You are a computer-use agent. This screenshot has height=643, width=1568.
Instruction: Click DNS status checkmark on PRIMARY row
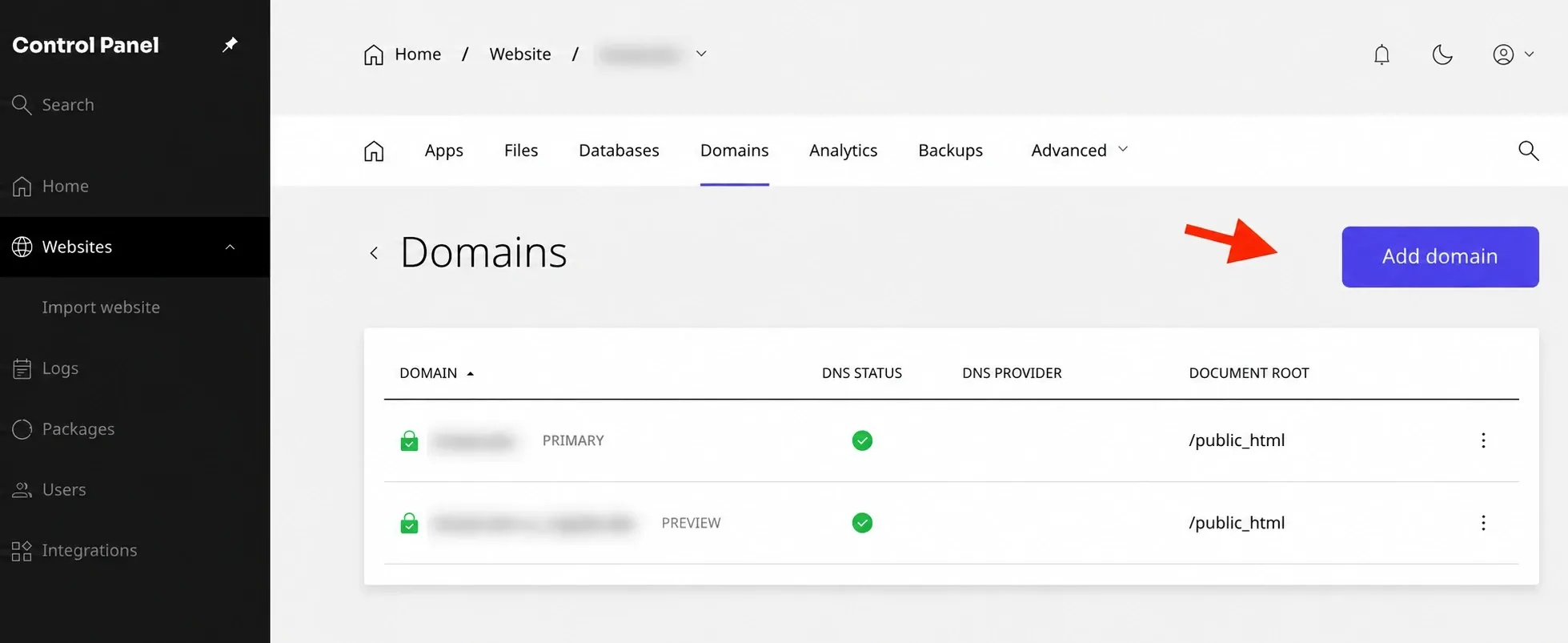tap(862, 440)
